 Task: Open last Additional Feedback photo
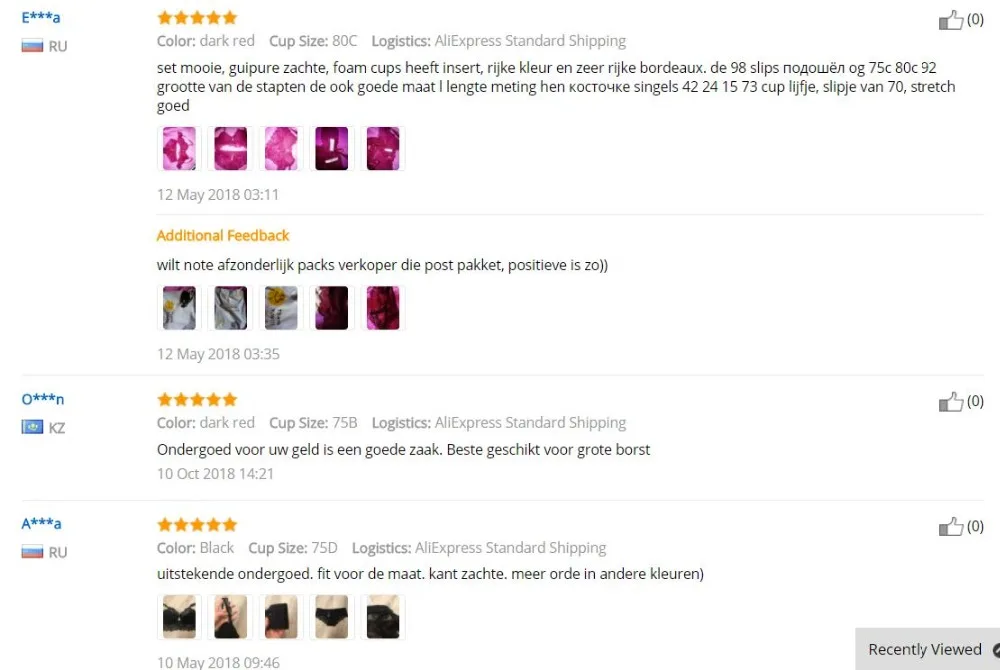(383, 308)
